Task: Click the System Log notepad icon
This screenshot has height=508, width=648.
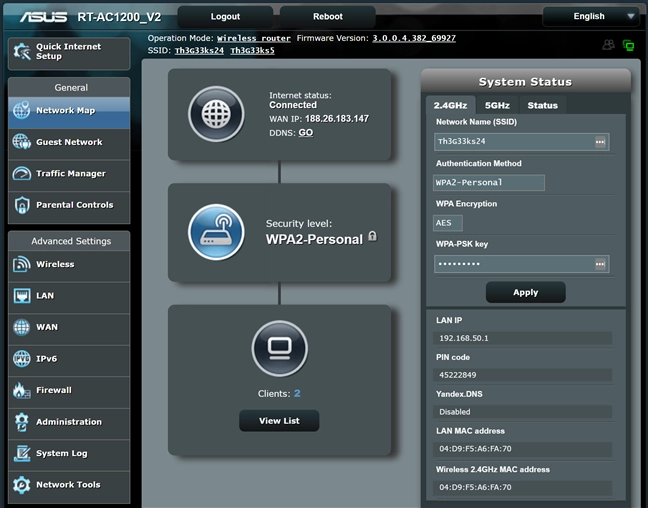Action: point(21,453)
